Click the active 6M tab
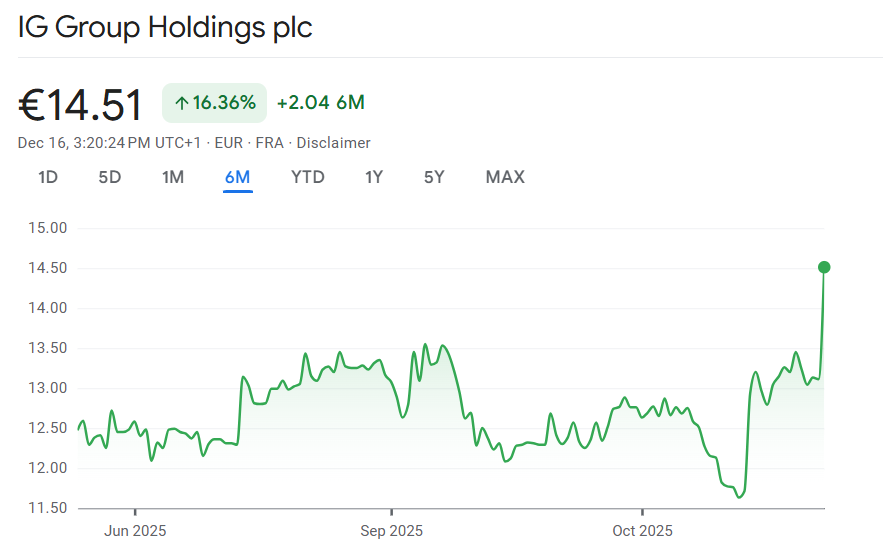This screenshot has height=549, width=883. coord(237,177)
